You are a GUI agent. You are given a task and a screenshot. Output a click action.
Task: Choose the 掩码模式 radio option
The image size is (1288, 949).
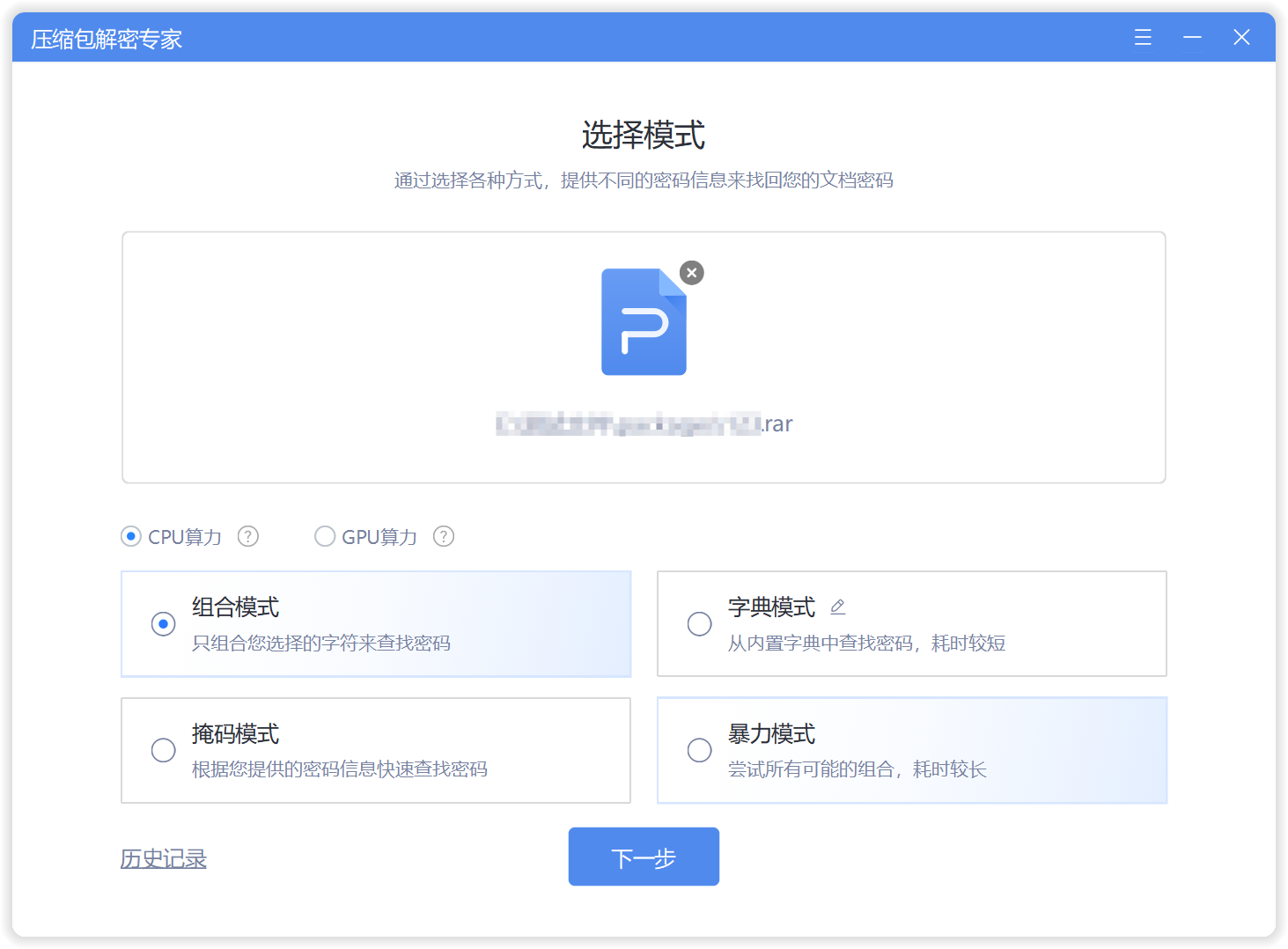164,750
